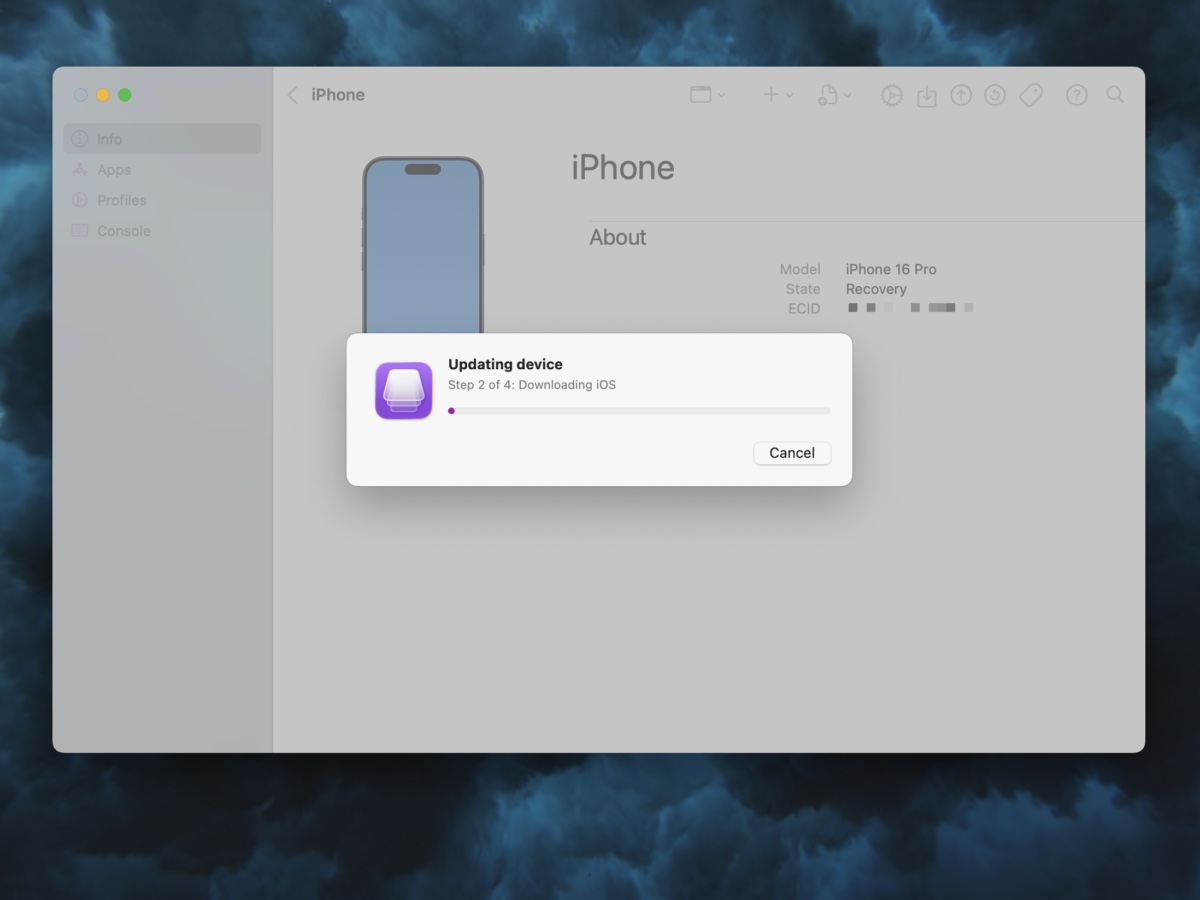This screenshot has width=1200, height=900.
Task: Open Help with the question mark icon
Action: (1077, 95)
